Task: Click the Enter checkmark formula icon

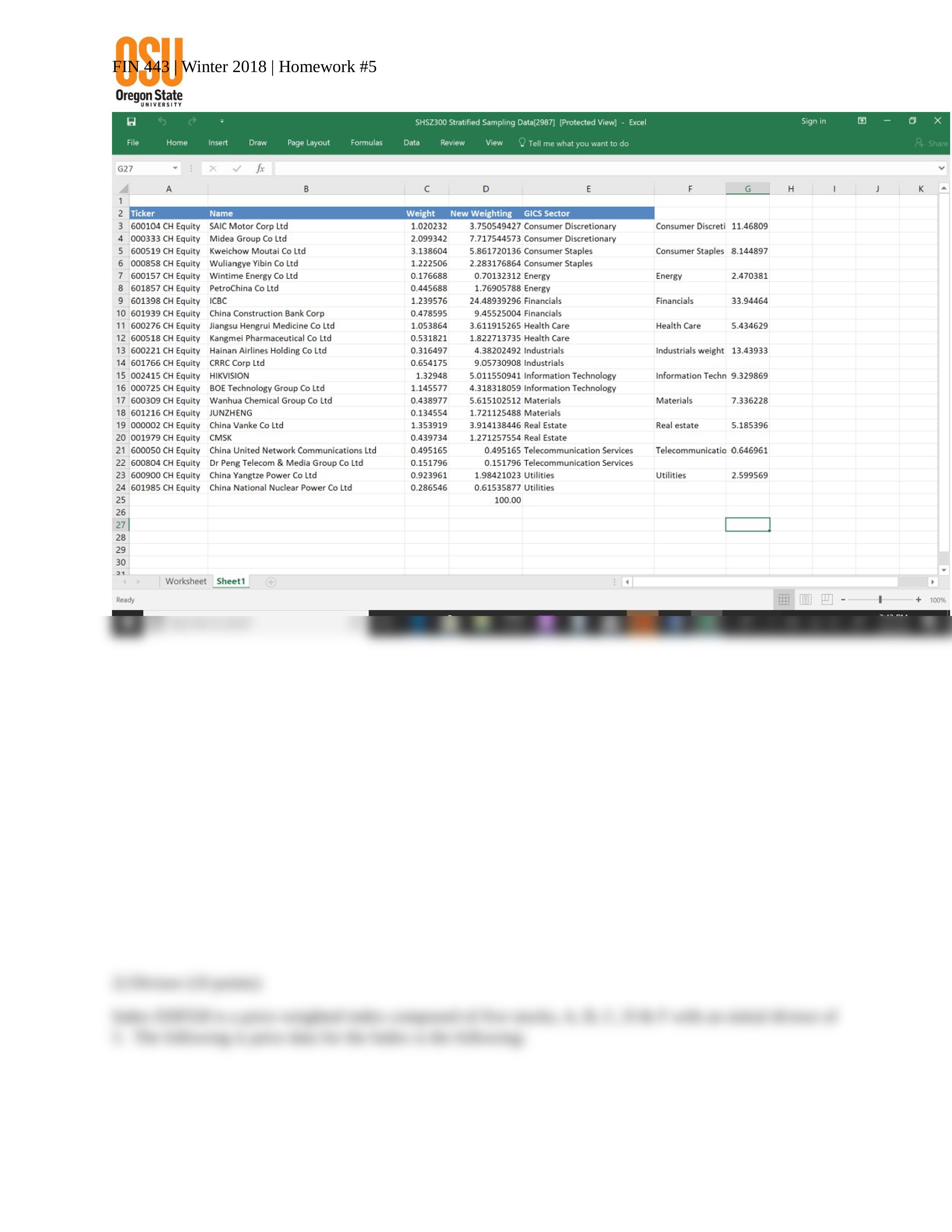Action: coord(236,168)
